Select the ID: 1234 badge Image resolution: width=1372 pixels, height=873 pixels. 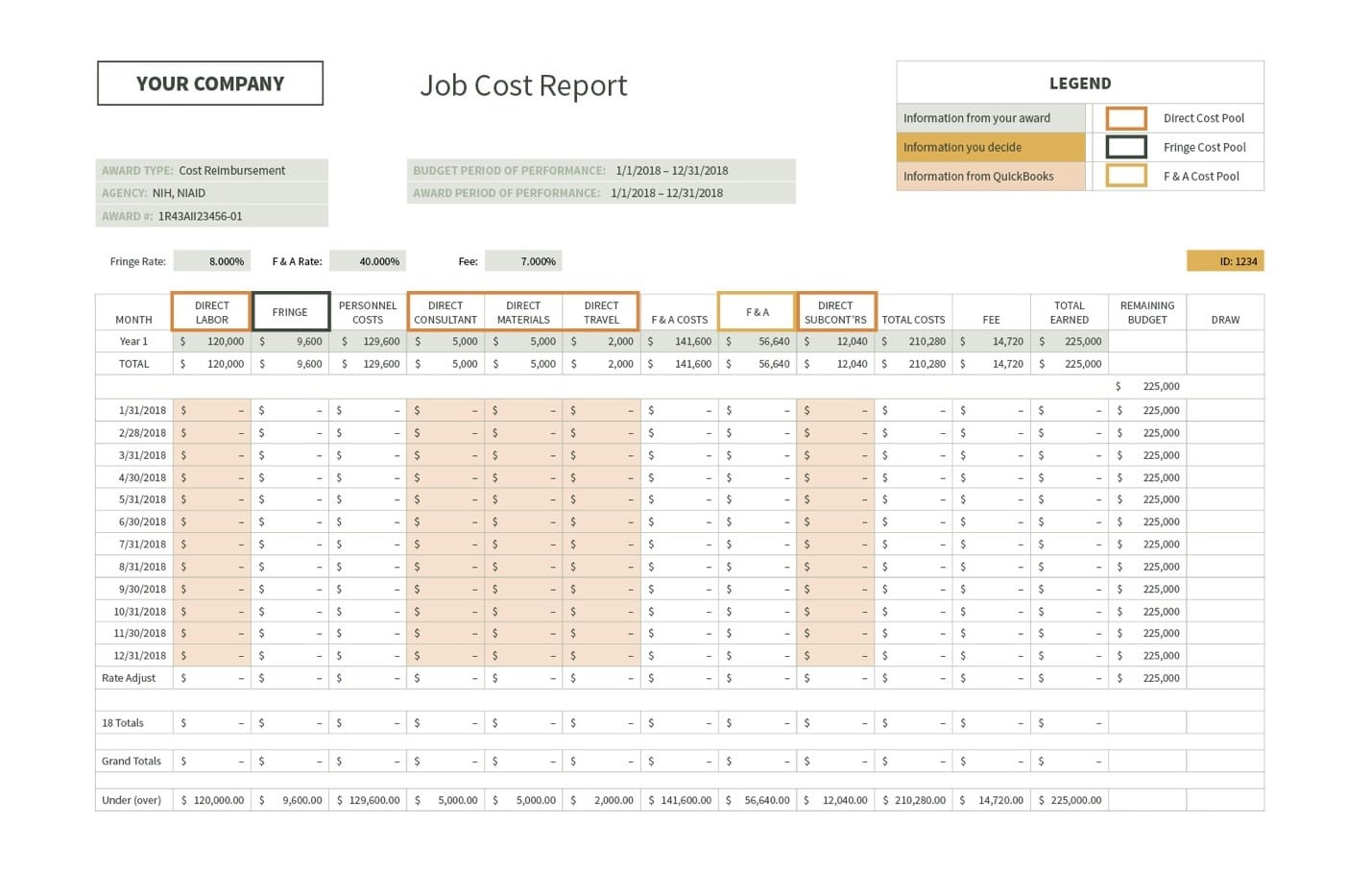1225,260
